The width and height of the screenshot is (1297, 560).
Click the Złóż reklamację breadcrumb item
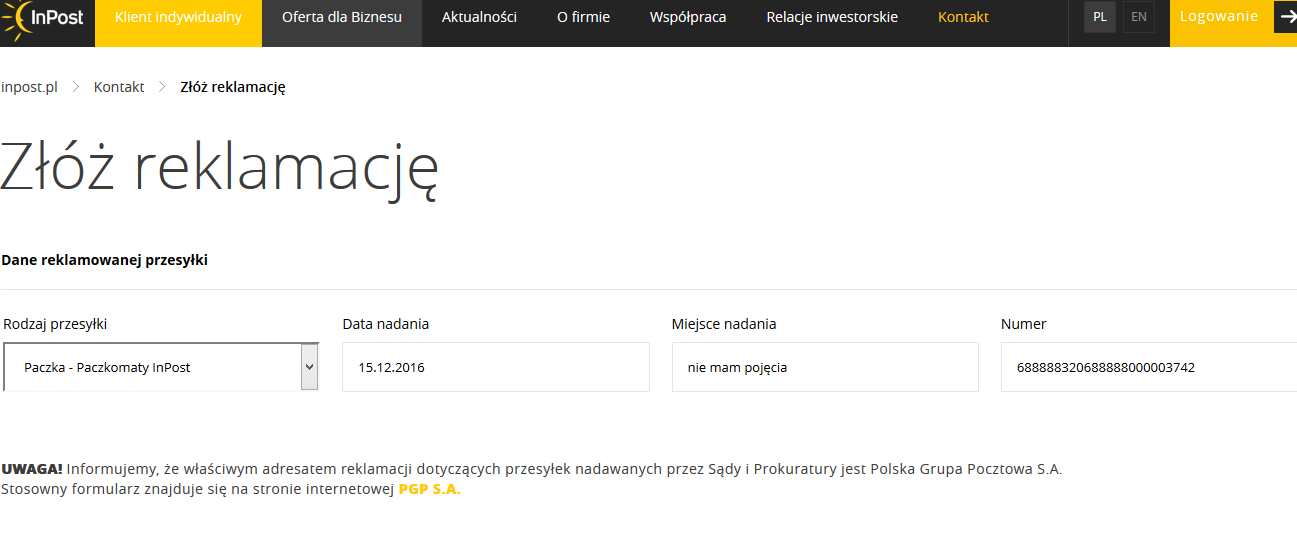point(233,87)
